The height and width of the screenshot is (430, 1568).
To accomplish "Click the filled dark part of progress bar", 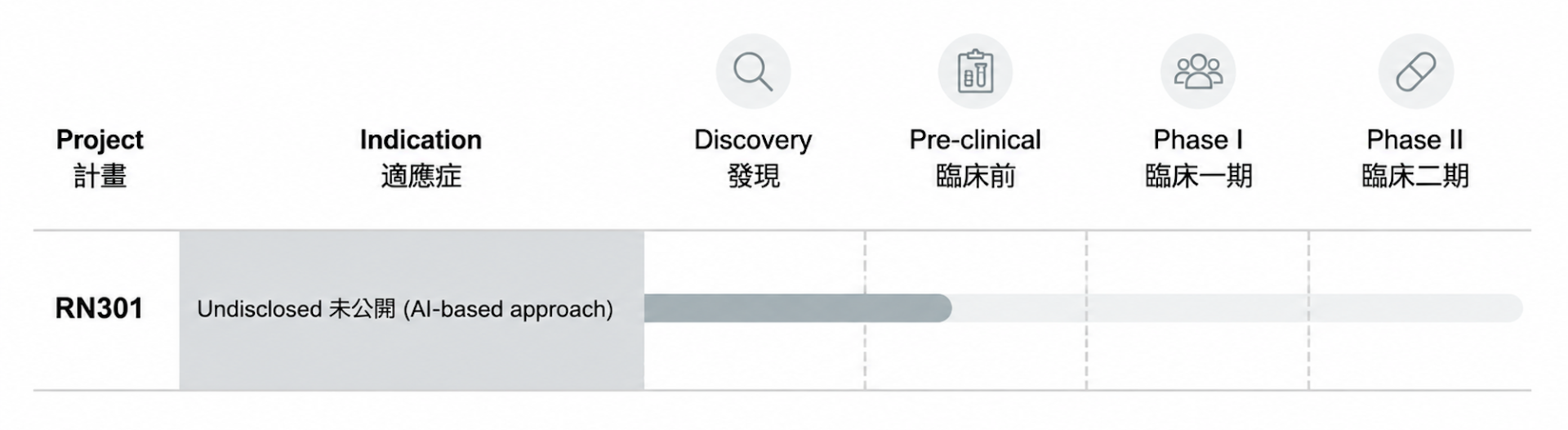I will click(x=797, y=308).
